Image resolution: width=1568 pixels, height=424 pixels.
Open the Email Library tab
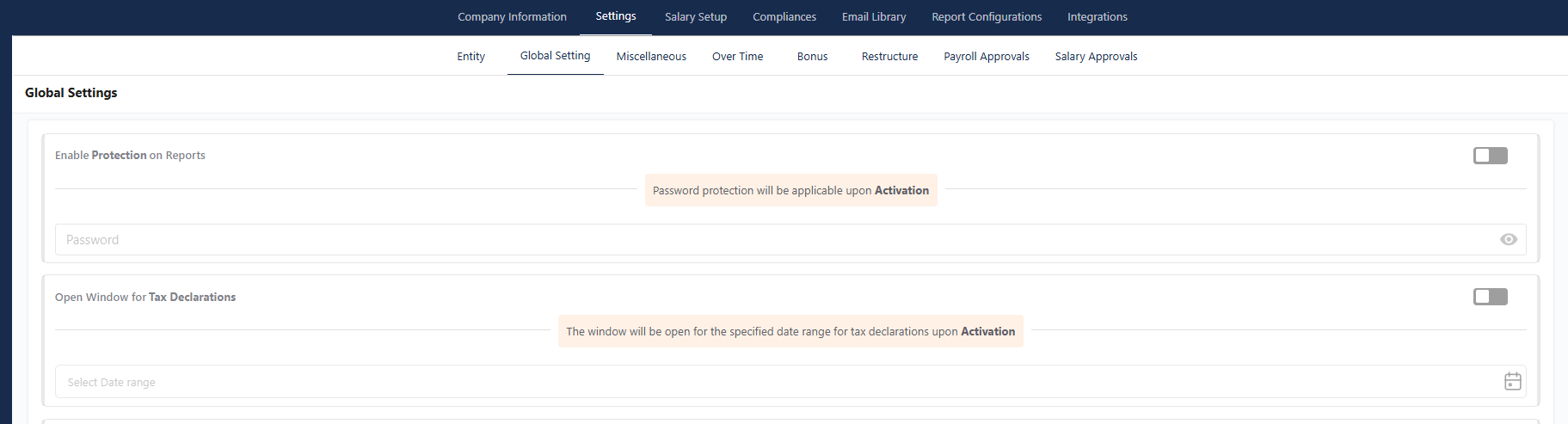click(x=874, y=17)
